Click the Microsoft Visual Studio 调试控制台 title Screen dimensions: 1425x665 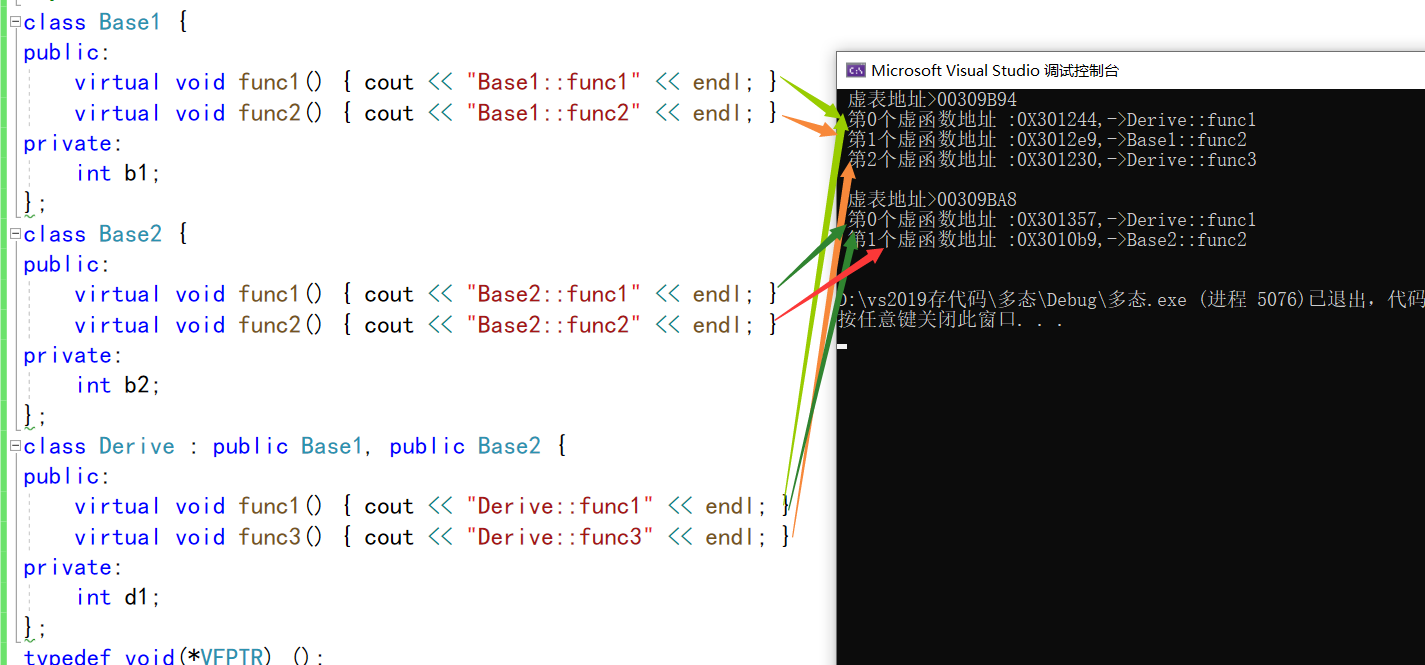[x=995, y=70]
